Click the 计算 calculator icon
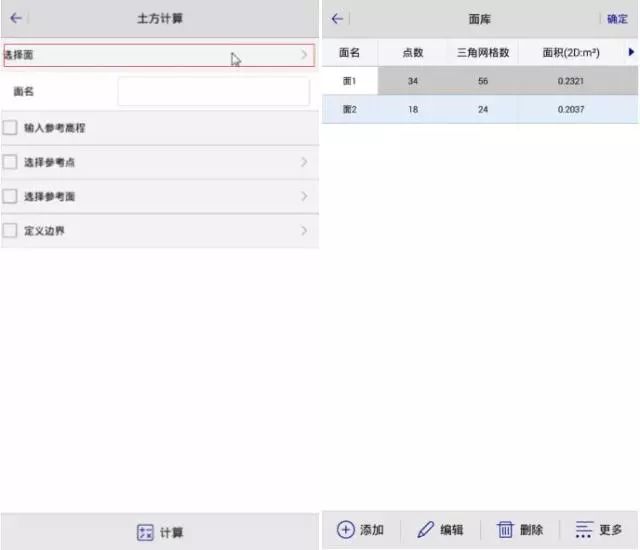Viewport: 640px width, 550px height. pyautogui.click(x=145, y=532)
